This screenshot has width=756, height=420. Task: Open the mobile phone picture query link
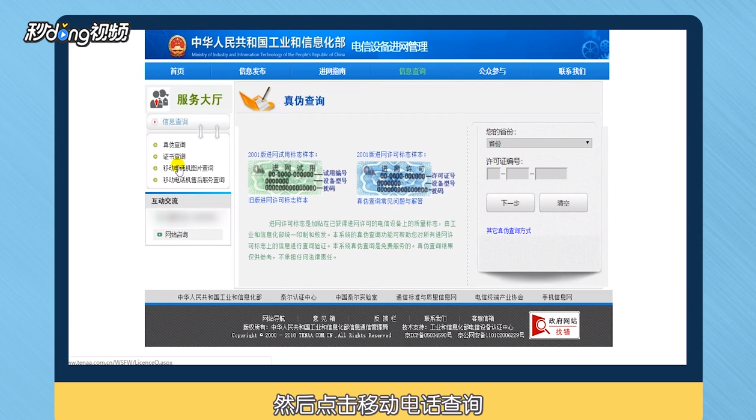[x=188, y=168]
